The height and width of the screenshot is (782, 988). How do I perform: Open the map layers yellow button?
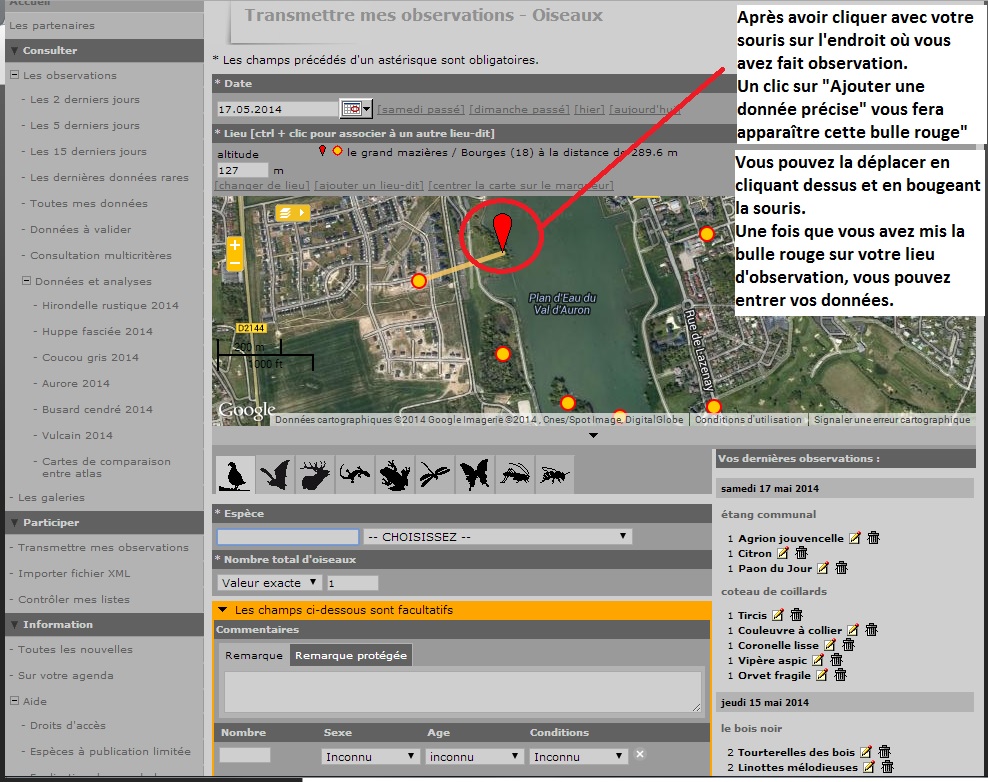tap(292, 213)
